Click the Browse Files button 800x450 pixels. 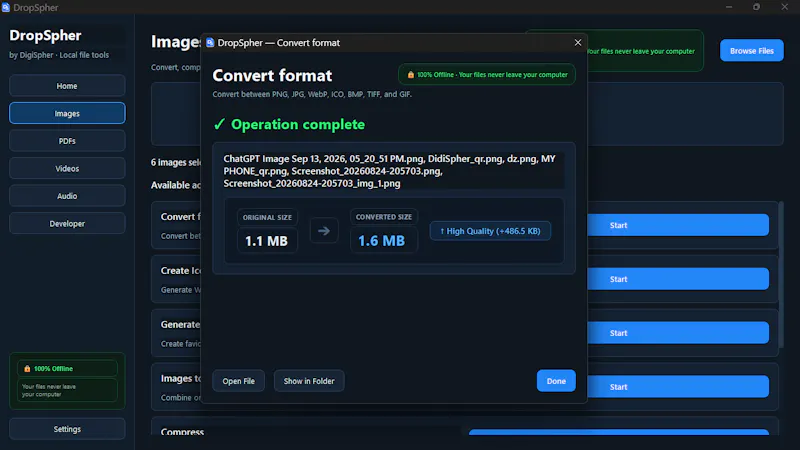click(752, 51)
